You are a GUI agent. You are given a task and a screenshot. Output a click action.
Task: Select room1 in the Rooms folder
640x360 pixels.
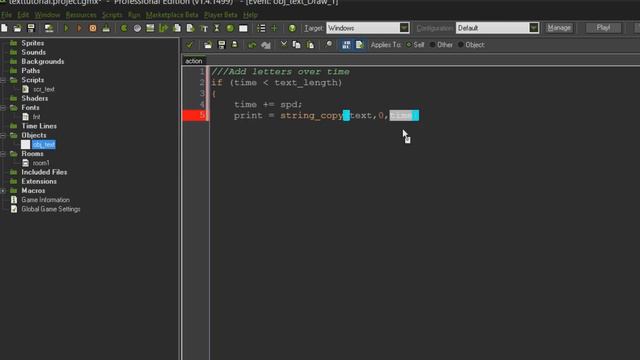pos(41,163)
